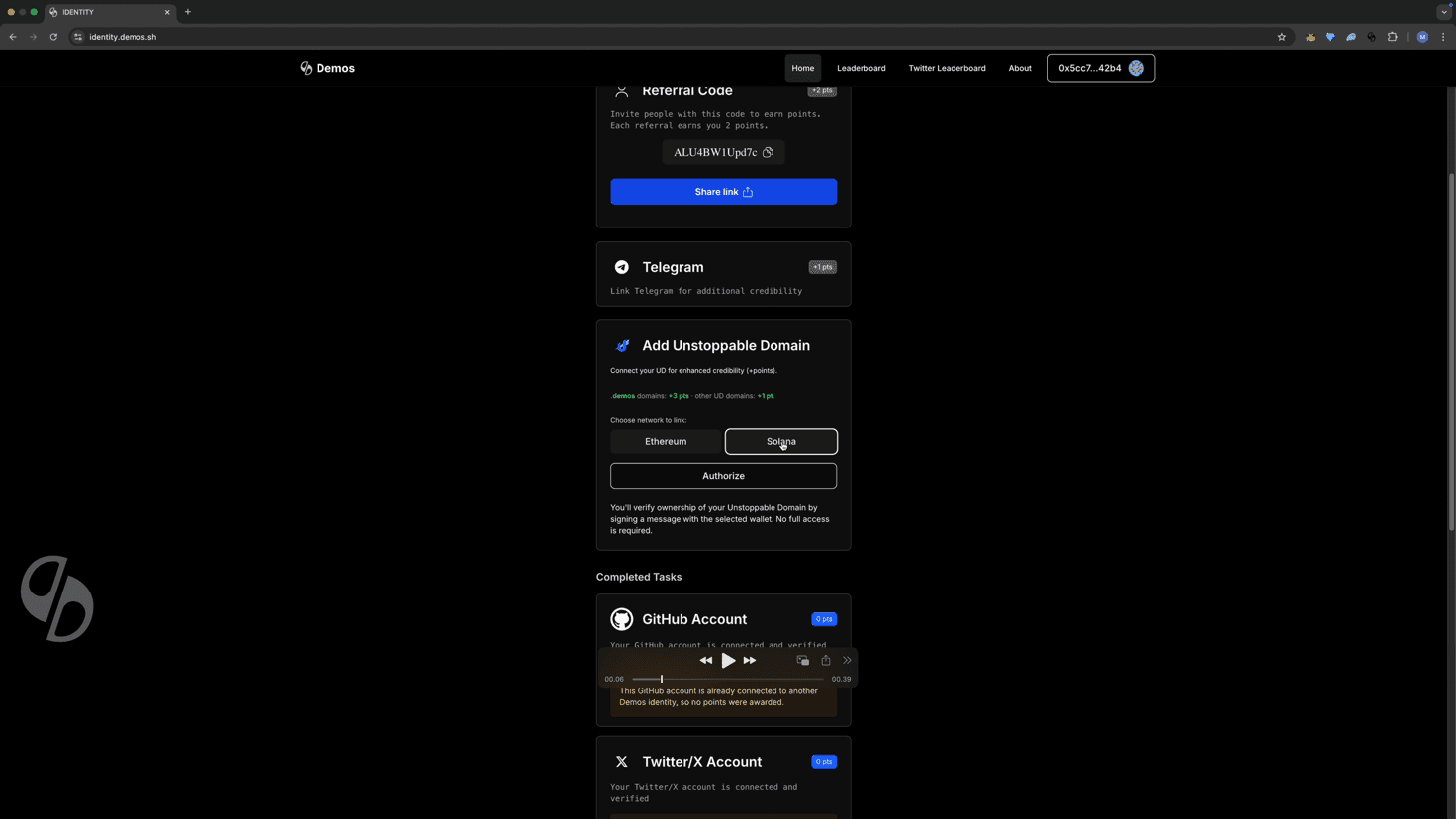Toggle the bookmark star in the address bar
The width and height of the screenshot is (1456, 819).
click(x=1282, y=37)
